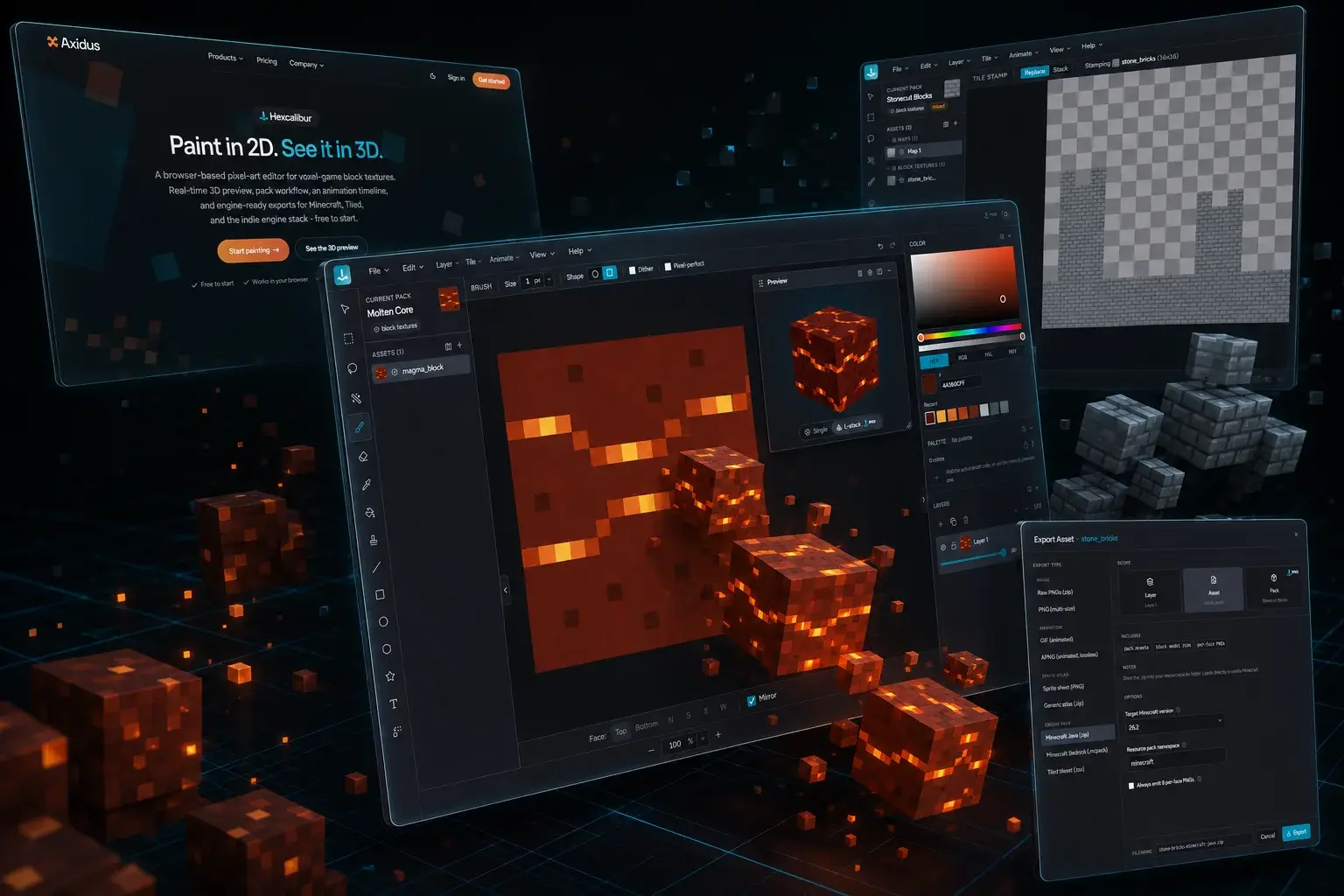Add a new layer with the plus icon

pos(941,523)
